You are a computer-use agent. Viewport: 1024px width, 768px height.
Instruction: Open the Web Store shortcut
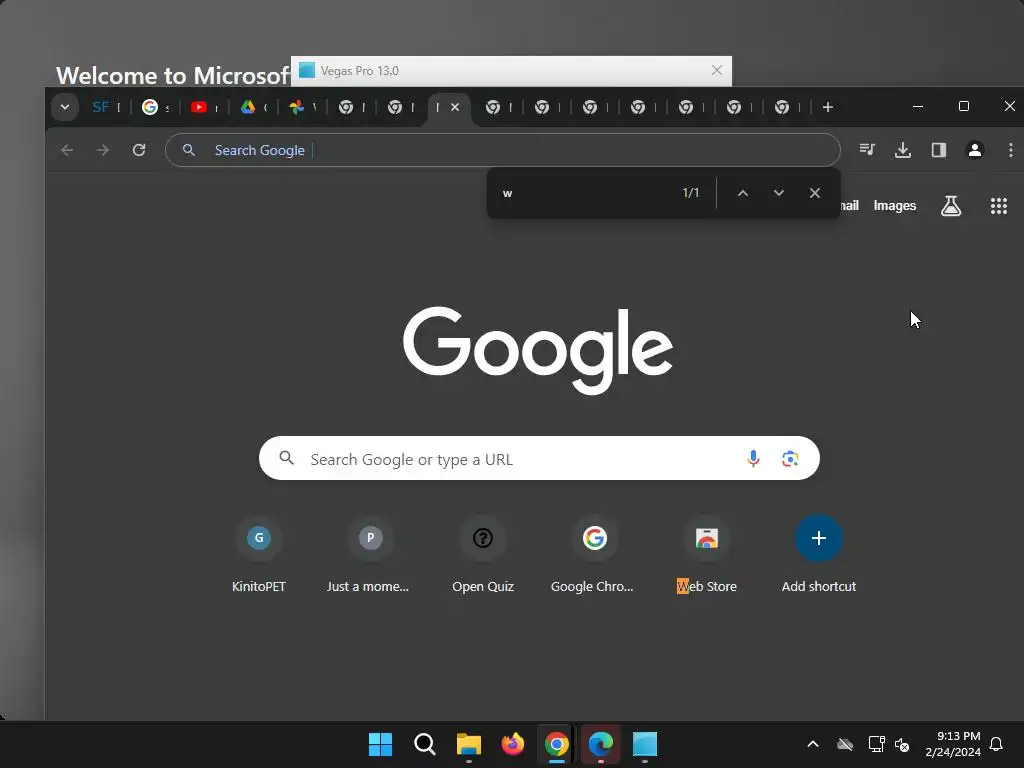coord(707,554)
